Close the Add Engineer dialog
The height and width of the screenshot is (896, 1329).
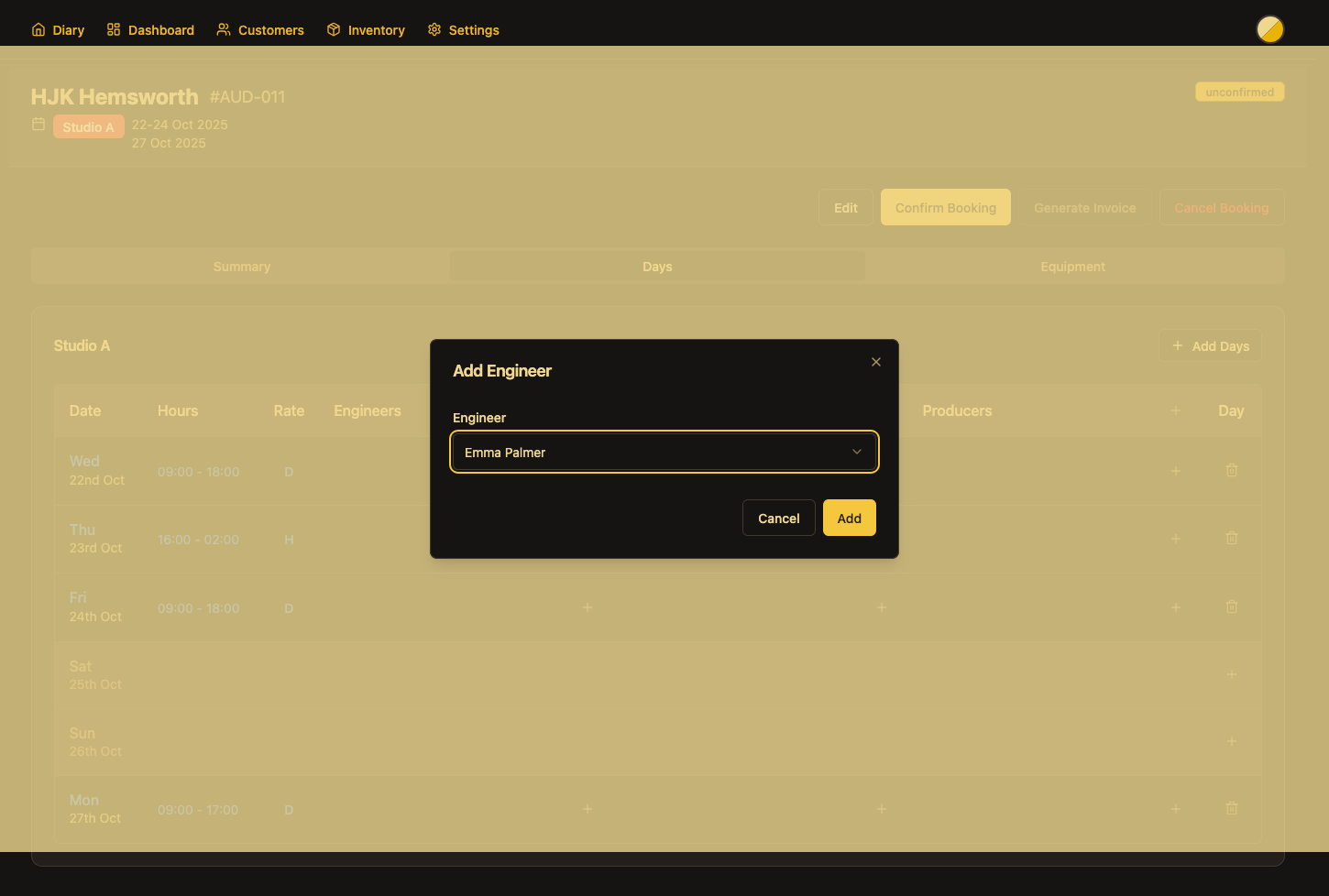tap(876, 362)
